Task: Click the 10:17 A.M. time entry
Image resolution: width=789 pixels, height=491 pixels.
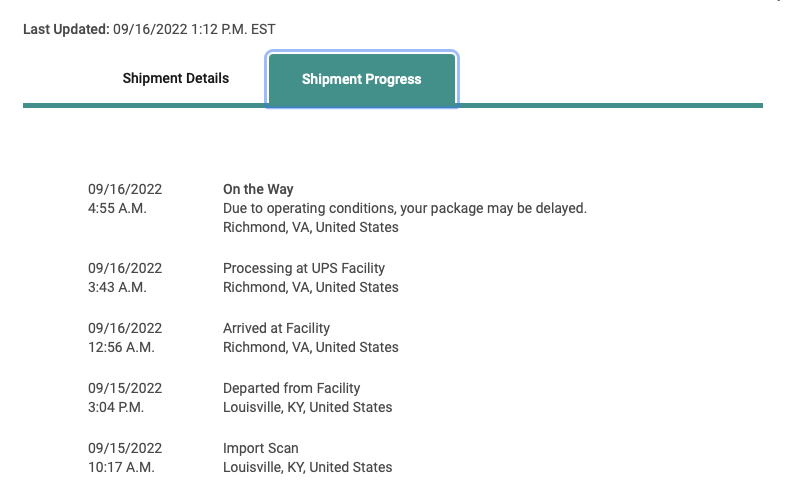Action: 121,467
